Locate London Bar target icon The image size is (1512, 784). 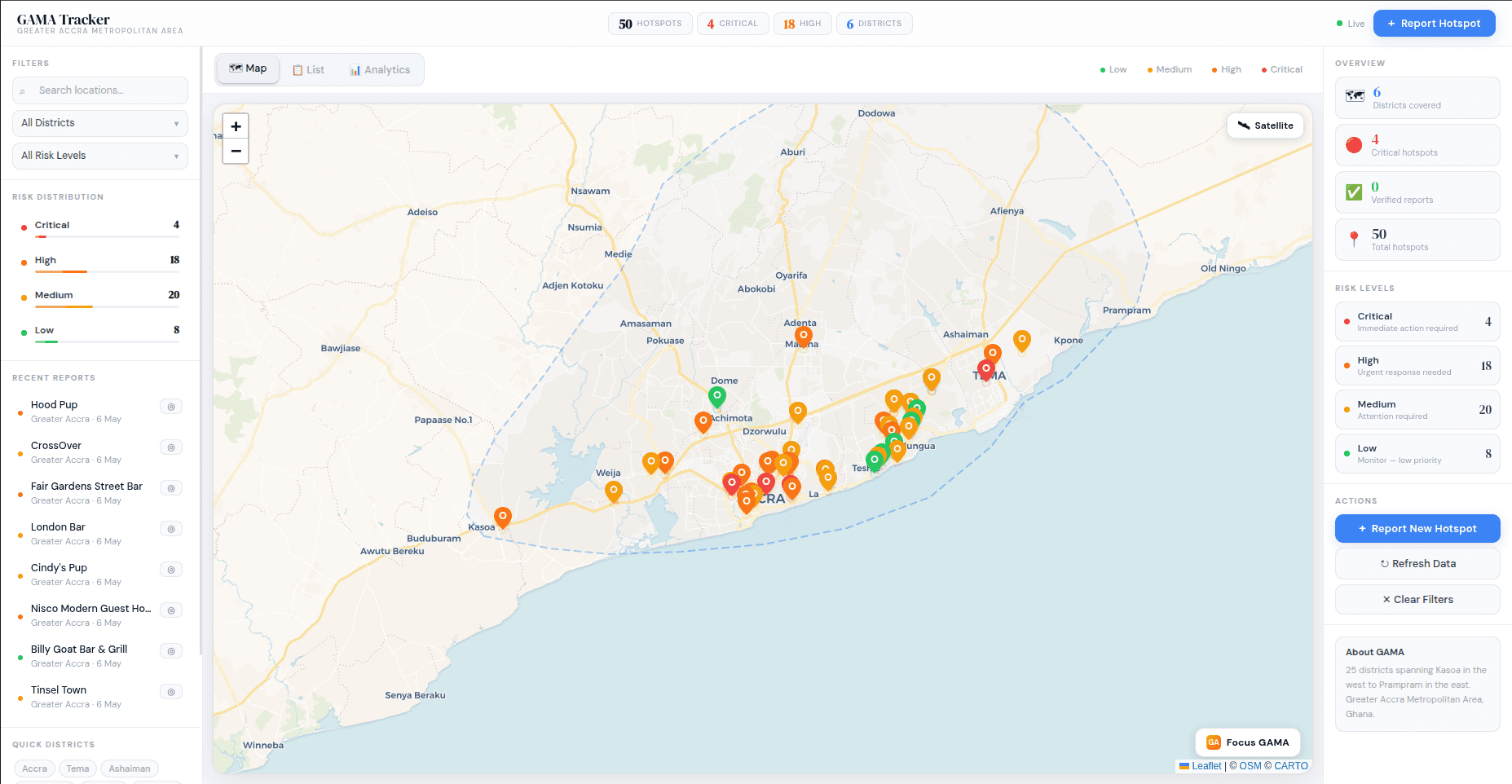point(171,529)
